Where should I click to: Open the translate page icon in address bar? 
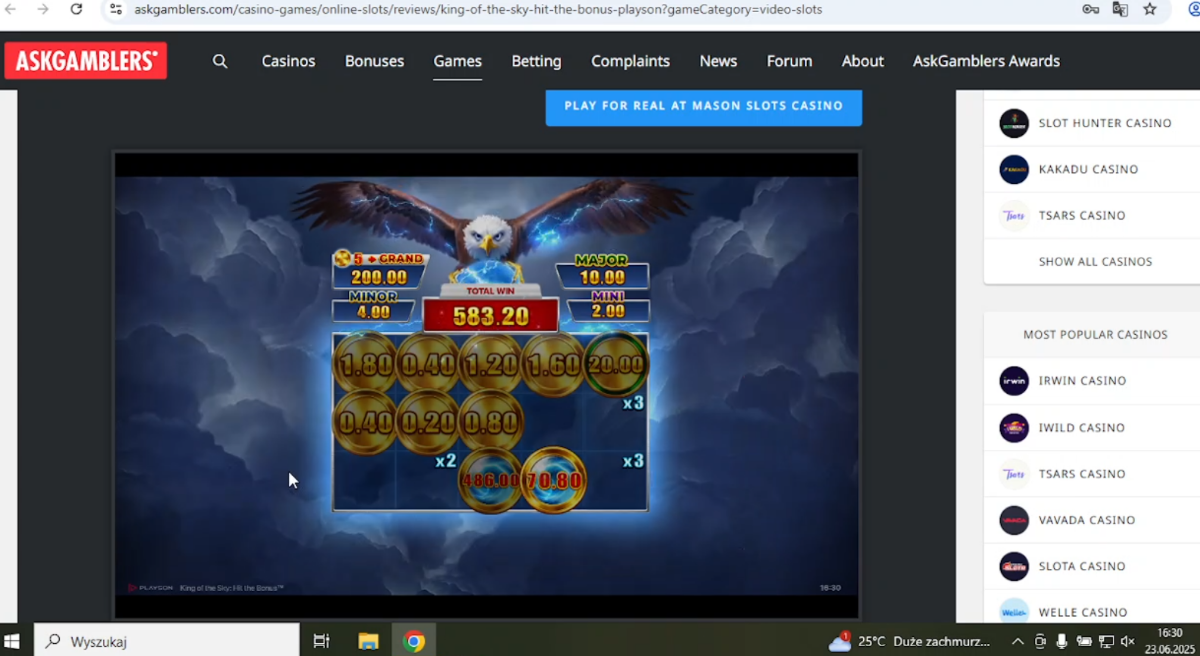coord(1120,9)
